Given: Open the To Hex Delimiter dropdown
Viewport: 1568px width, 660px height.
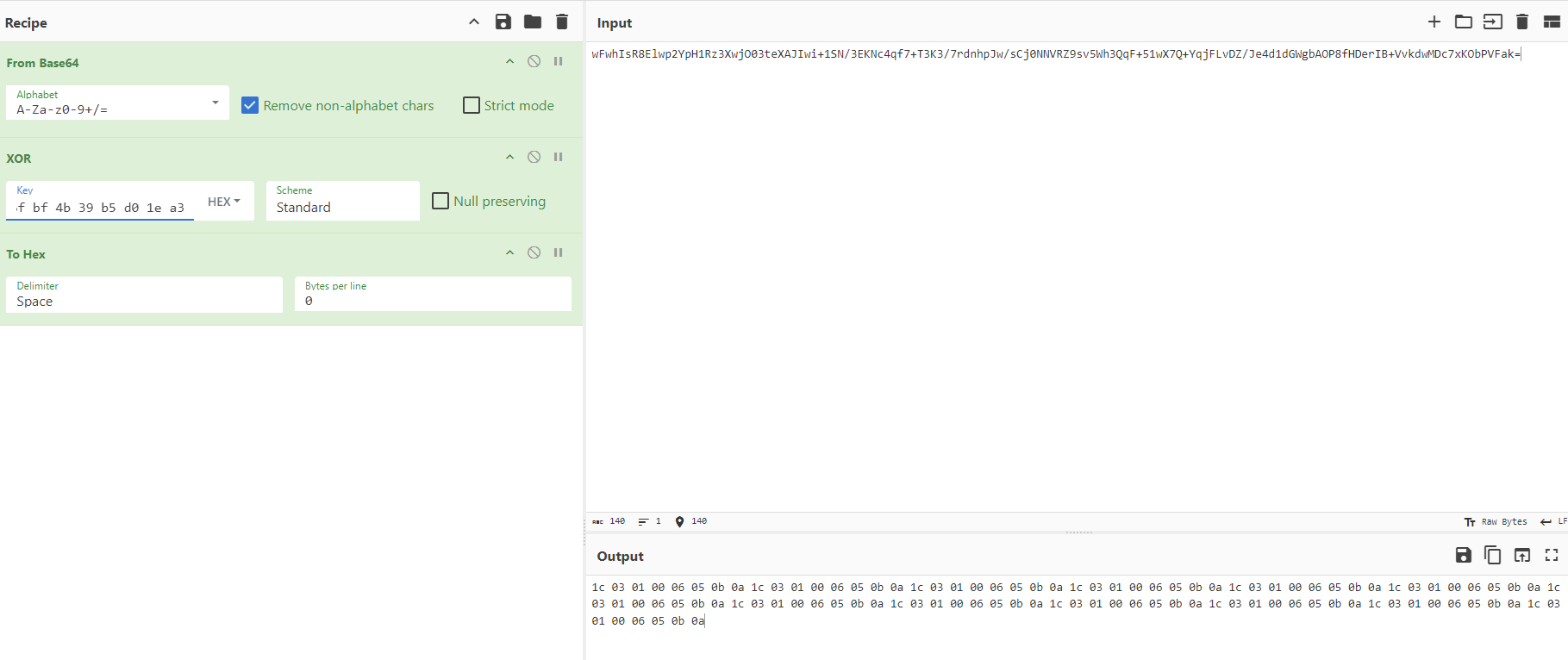Looking at the screenshot, I should [x=144, y=295].
